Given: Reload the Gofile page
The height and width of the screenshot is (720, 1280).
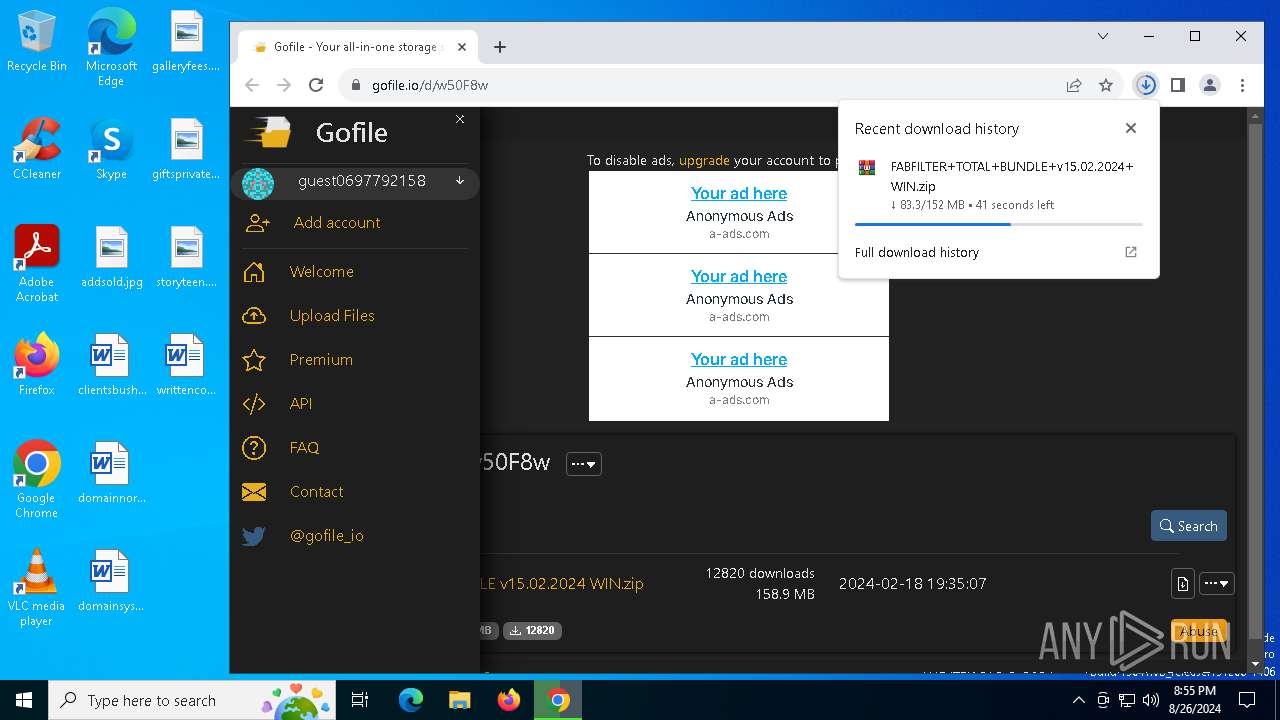Looking at the screenshot, I should coord(316,85).
